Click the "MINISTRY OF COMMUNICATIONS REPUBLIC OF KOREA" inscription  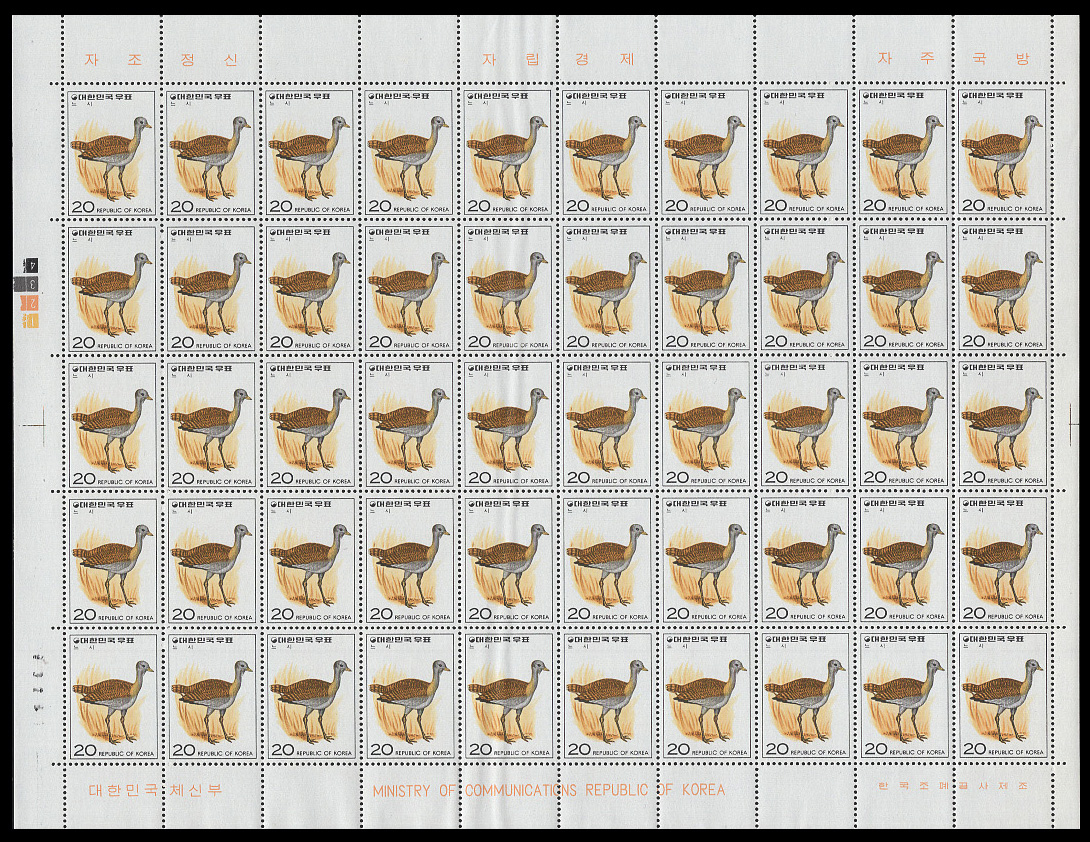[548, 790]
